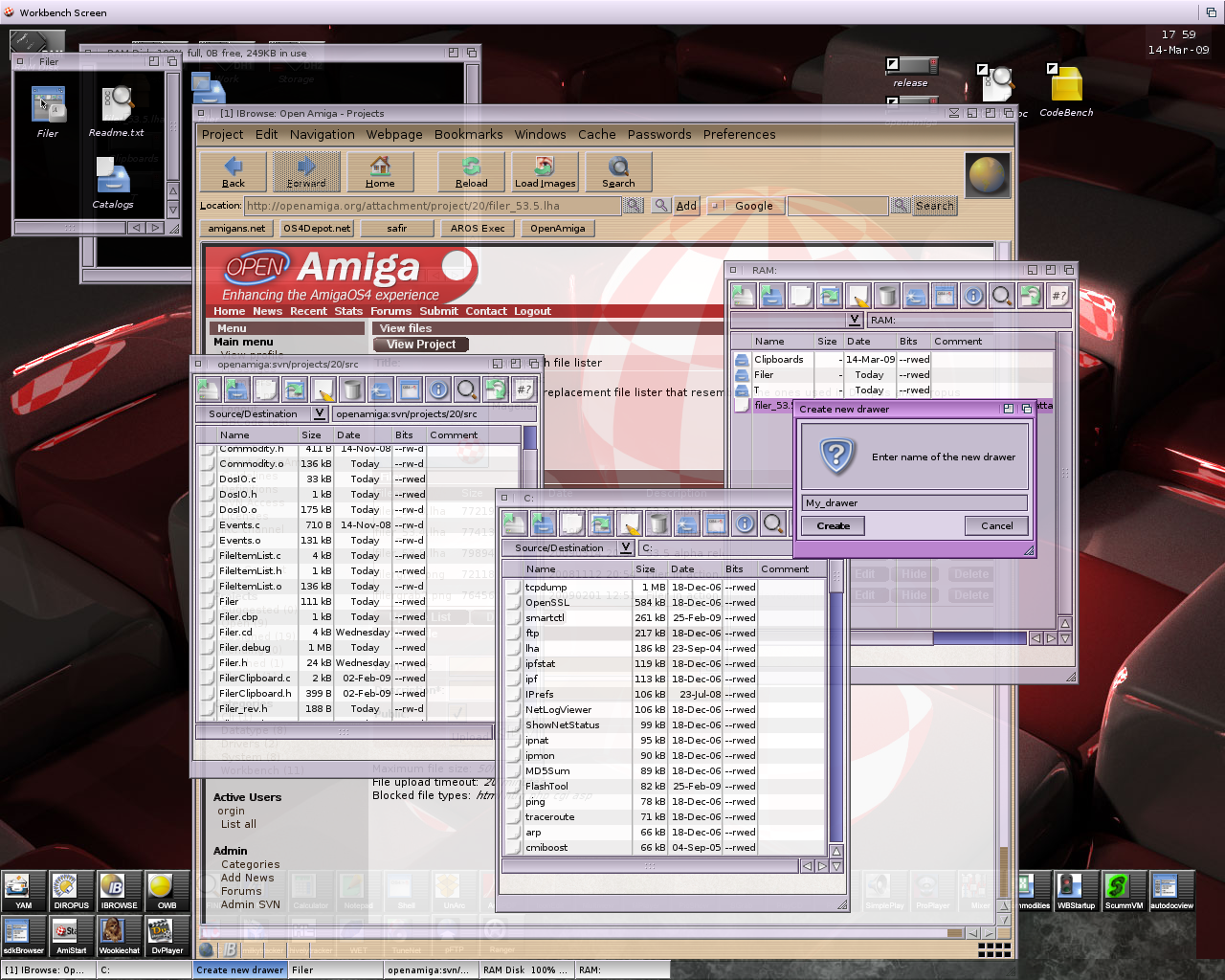Open the Source/Destination cycle gadget in the C: window
Image resolution: width=1225 pixels, height=980 pixels.
tap(568, 548)
